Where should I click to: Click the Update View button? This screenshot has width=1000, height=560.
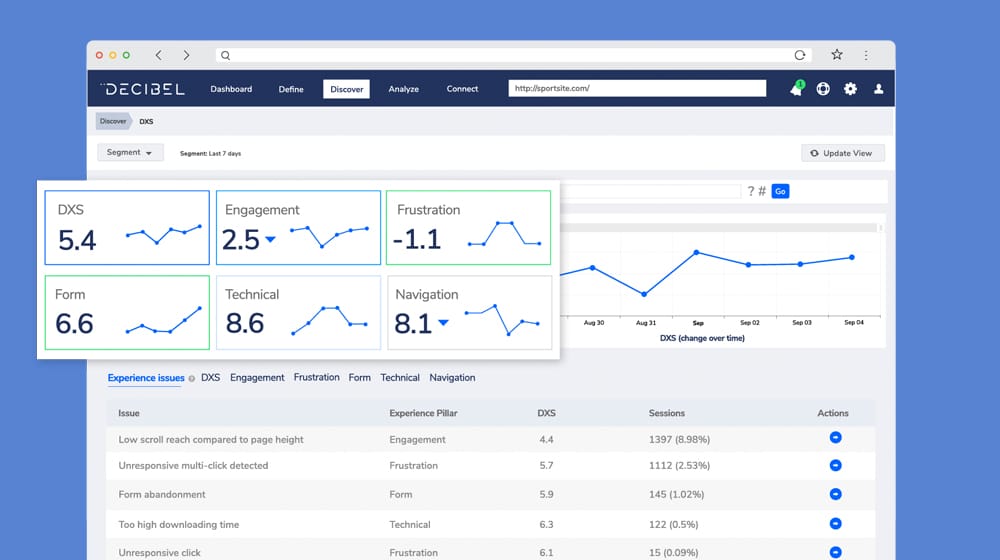click(x=842, y=153)
